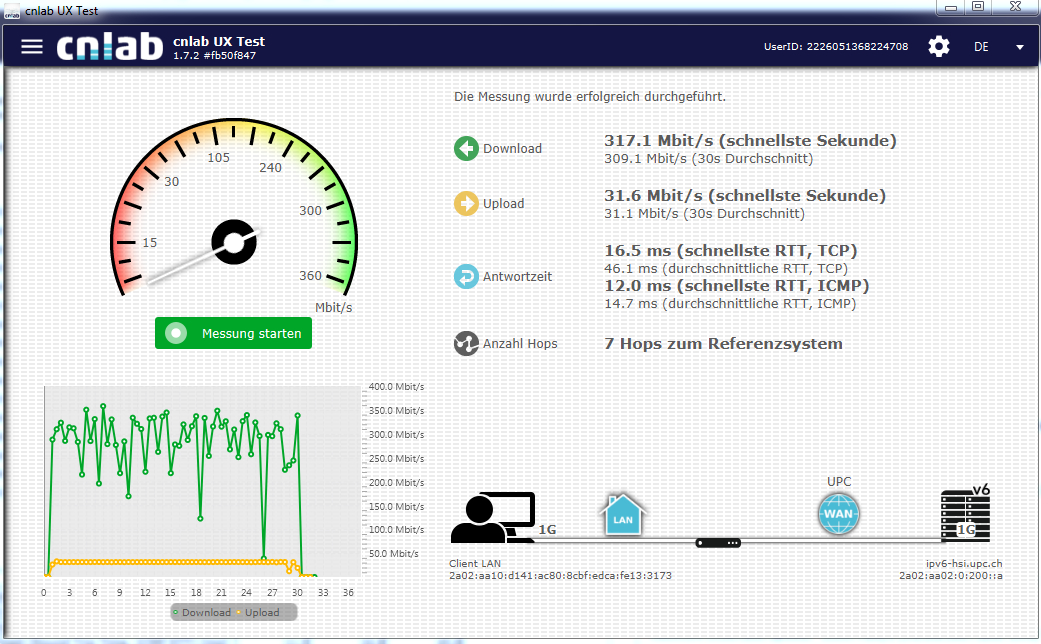Toggle Download series in chart legend
The height and width of the screenshot is (644, 1041).
coord(202,612)
